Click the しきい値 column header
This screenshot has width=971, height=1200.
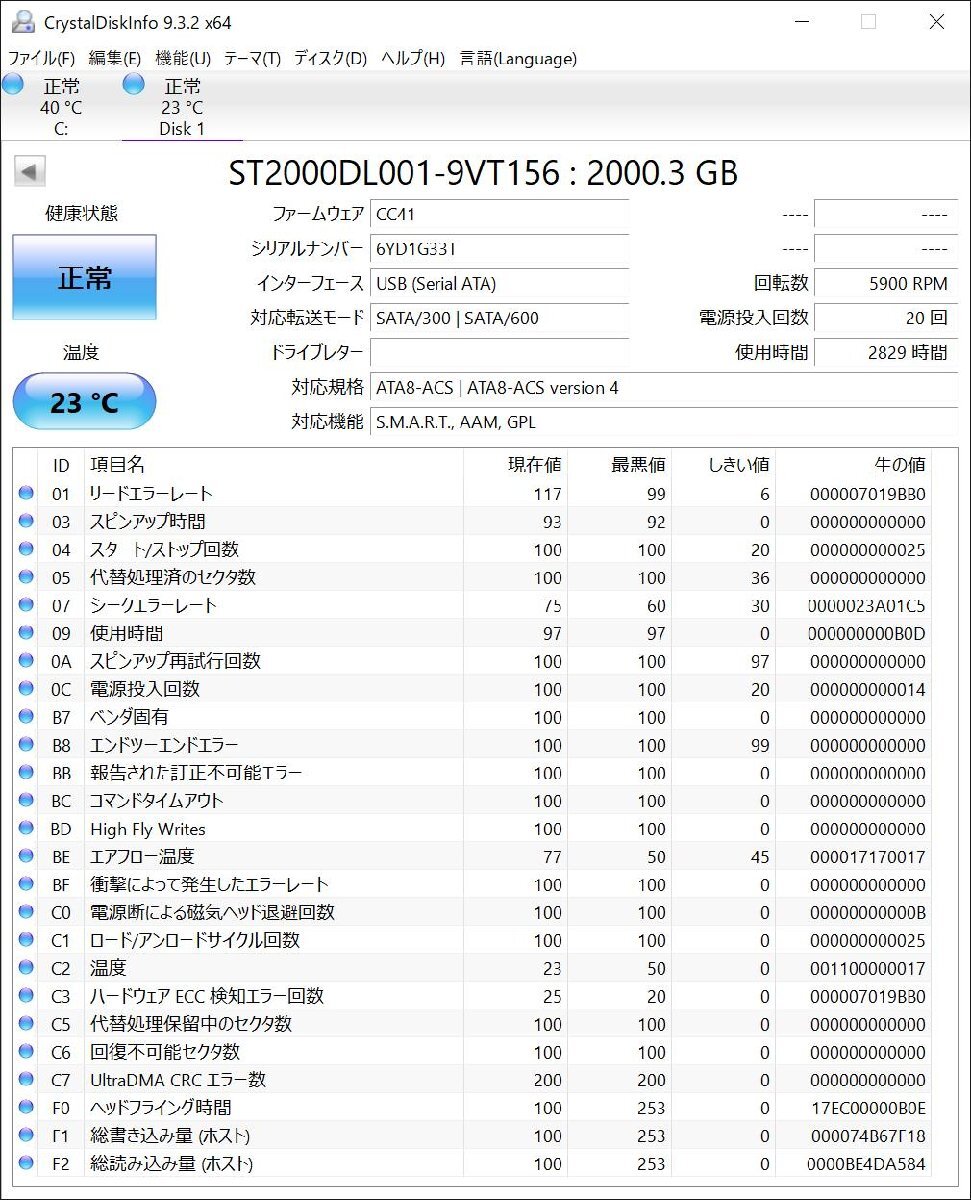tap(723, 465)
